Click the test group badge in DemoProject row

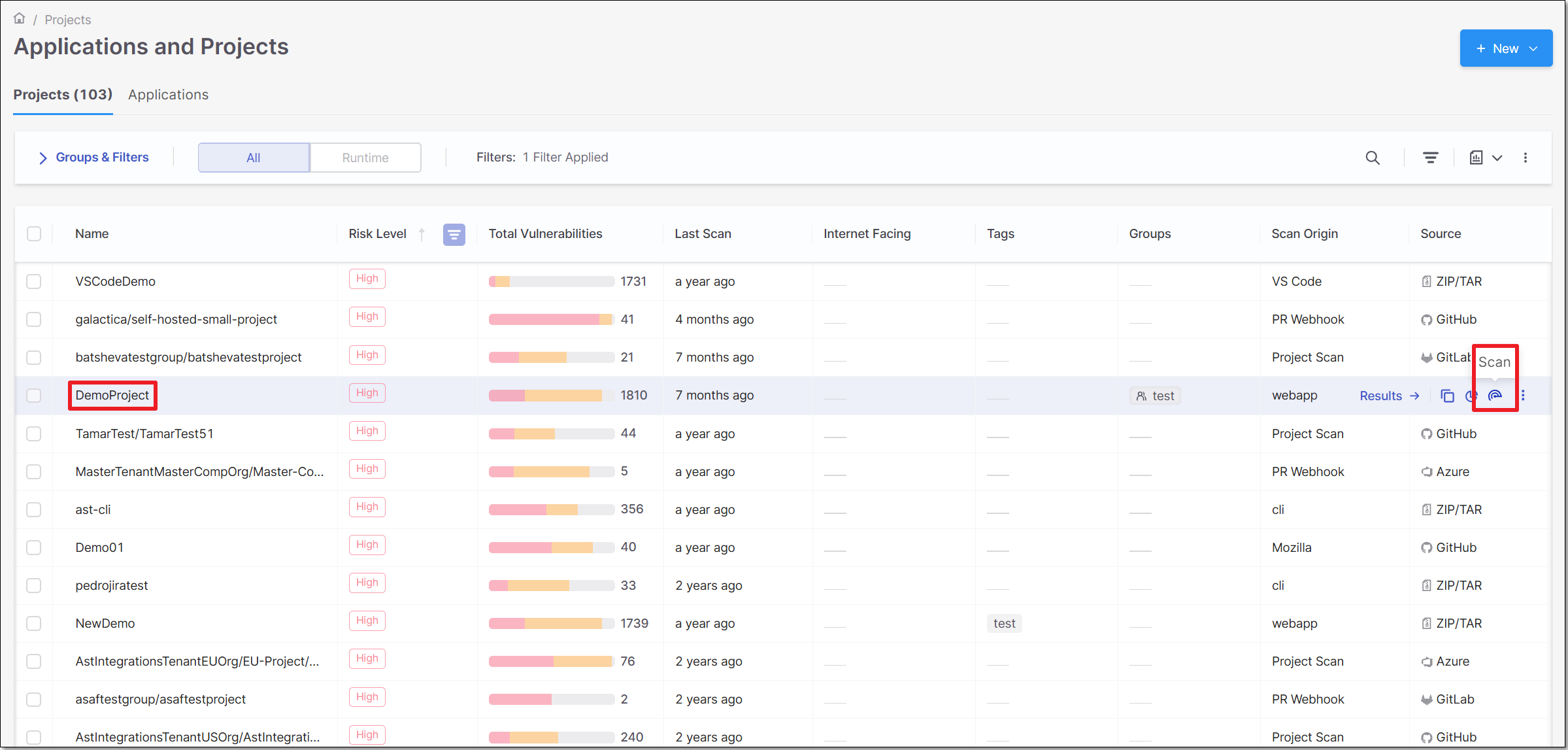click(x=1156, y=396)
